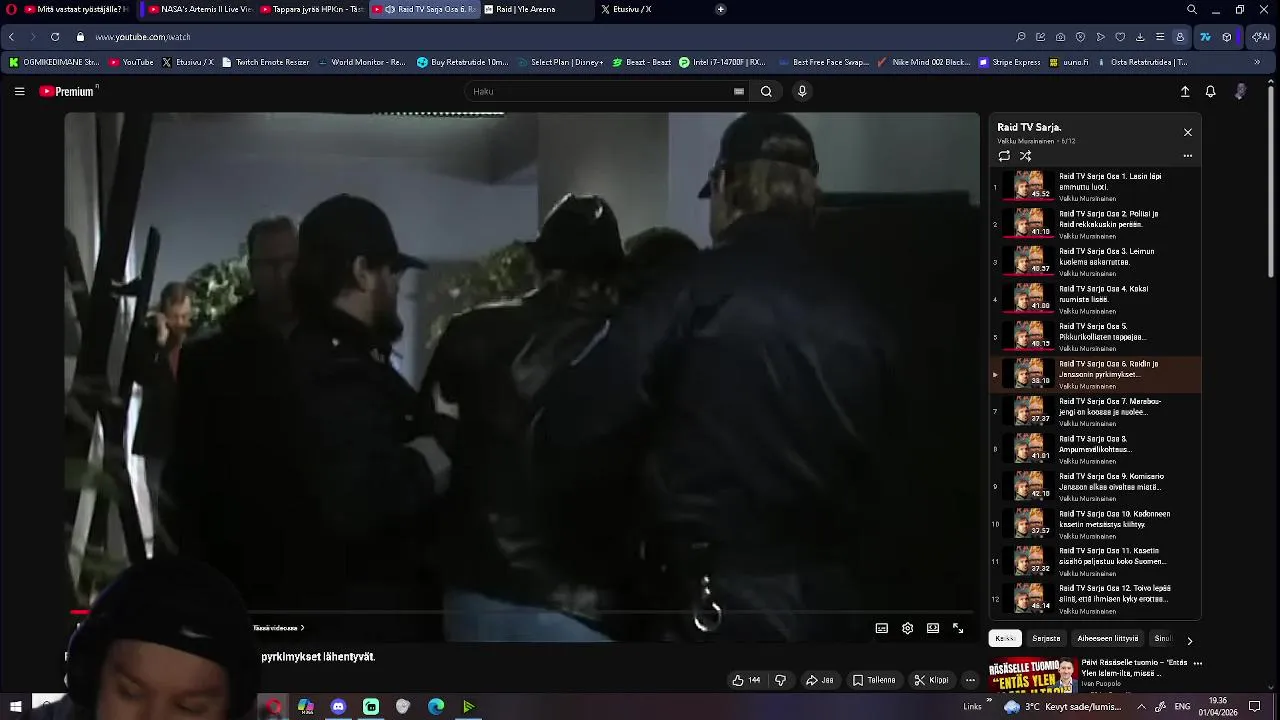Switch to theater mode in player
Screen dimensions: 1280x720
coord(933,628)
